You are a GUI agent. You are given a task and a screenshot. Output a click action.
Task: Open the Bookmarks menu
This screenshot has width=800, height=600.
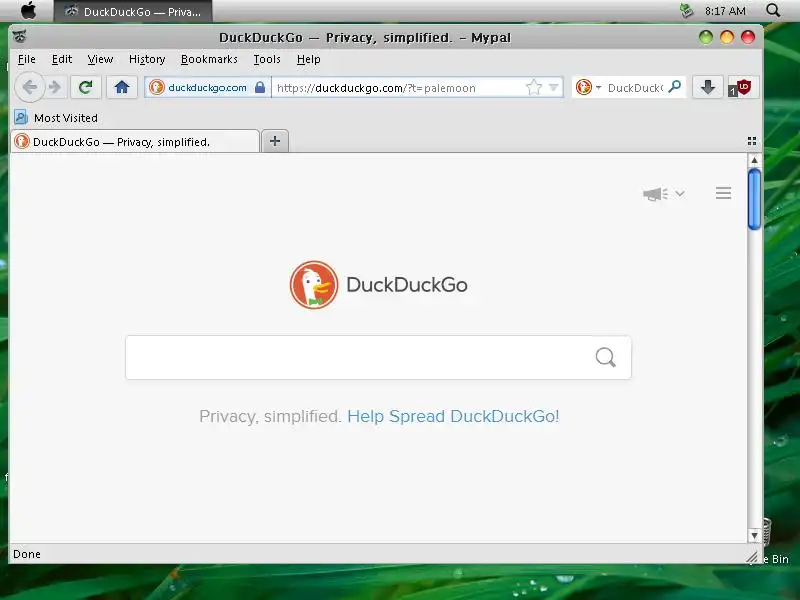(209, 59)
